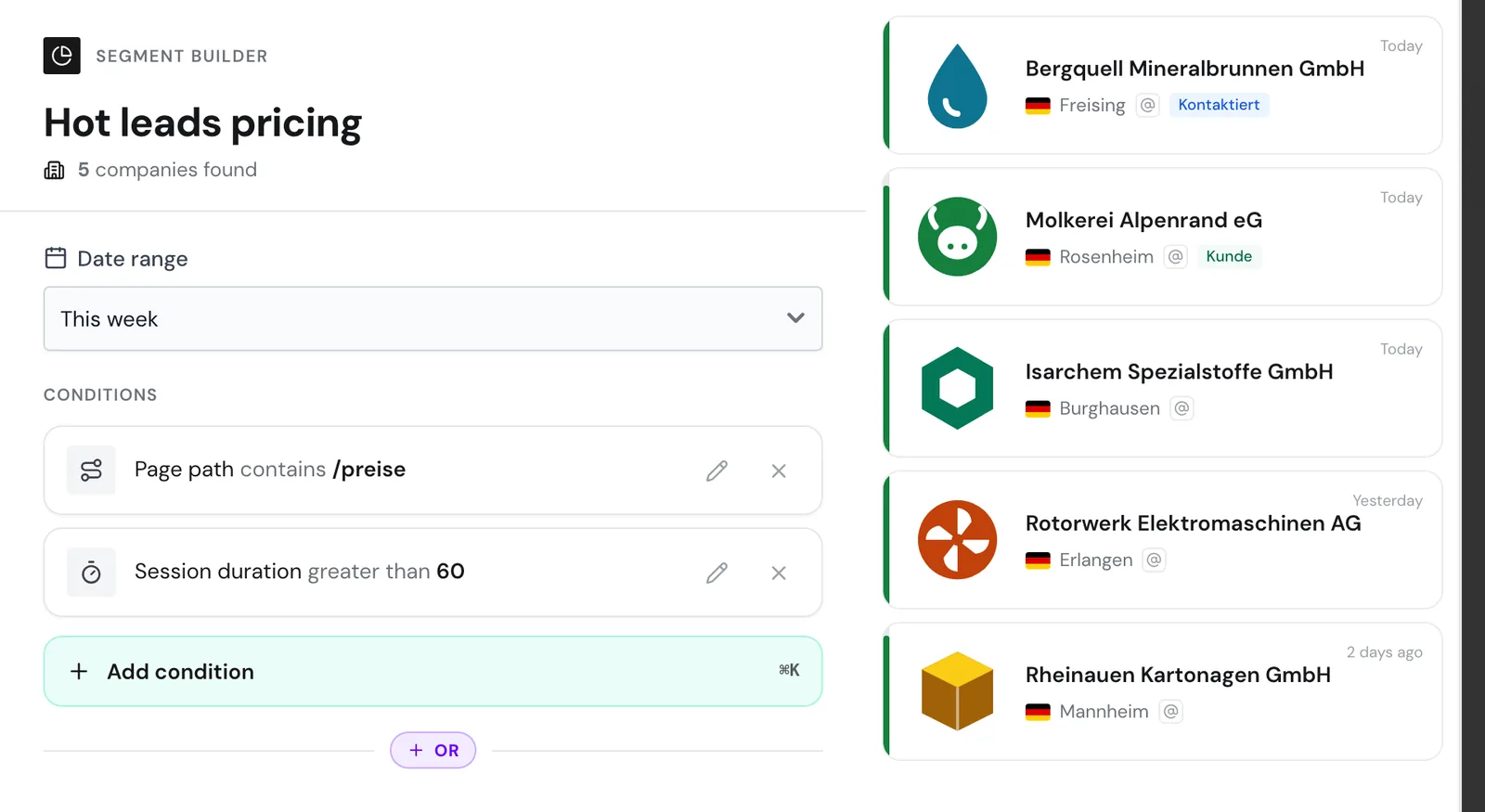Click the Mannheim city label
Screen dimensions: 1485x812
[1104, 711]
